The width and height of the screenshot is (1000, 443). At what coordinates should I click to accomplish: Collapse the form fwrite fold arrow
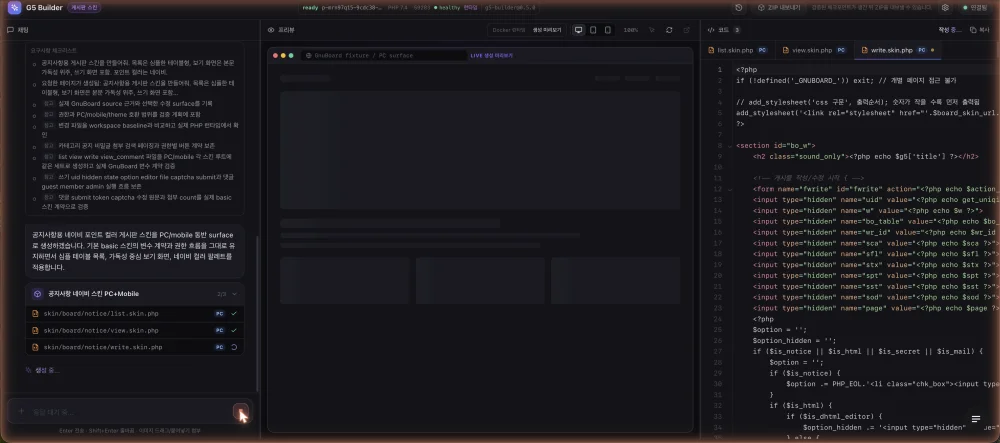730,189
